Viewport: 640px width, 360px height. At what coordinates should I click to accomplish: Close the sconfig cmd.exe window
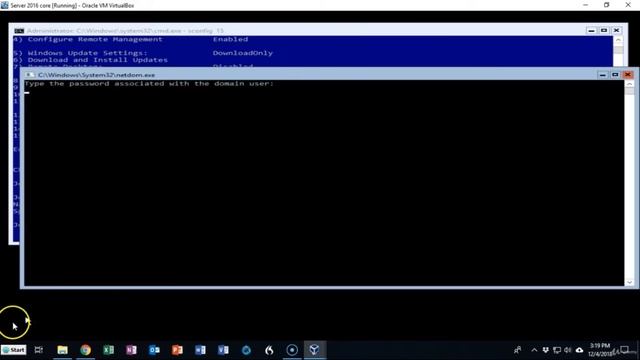pos(616,31)
